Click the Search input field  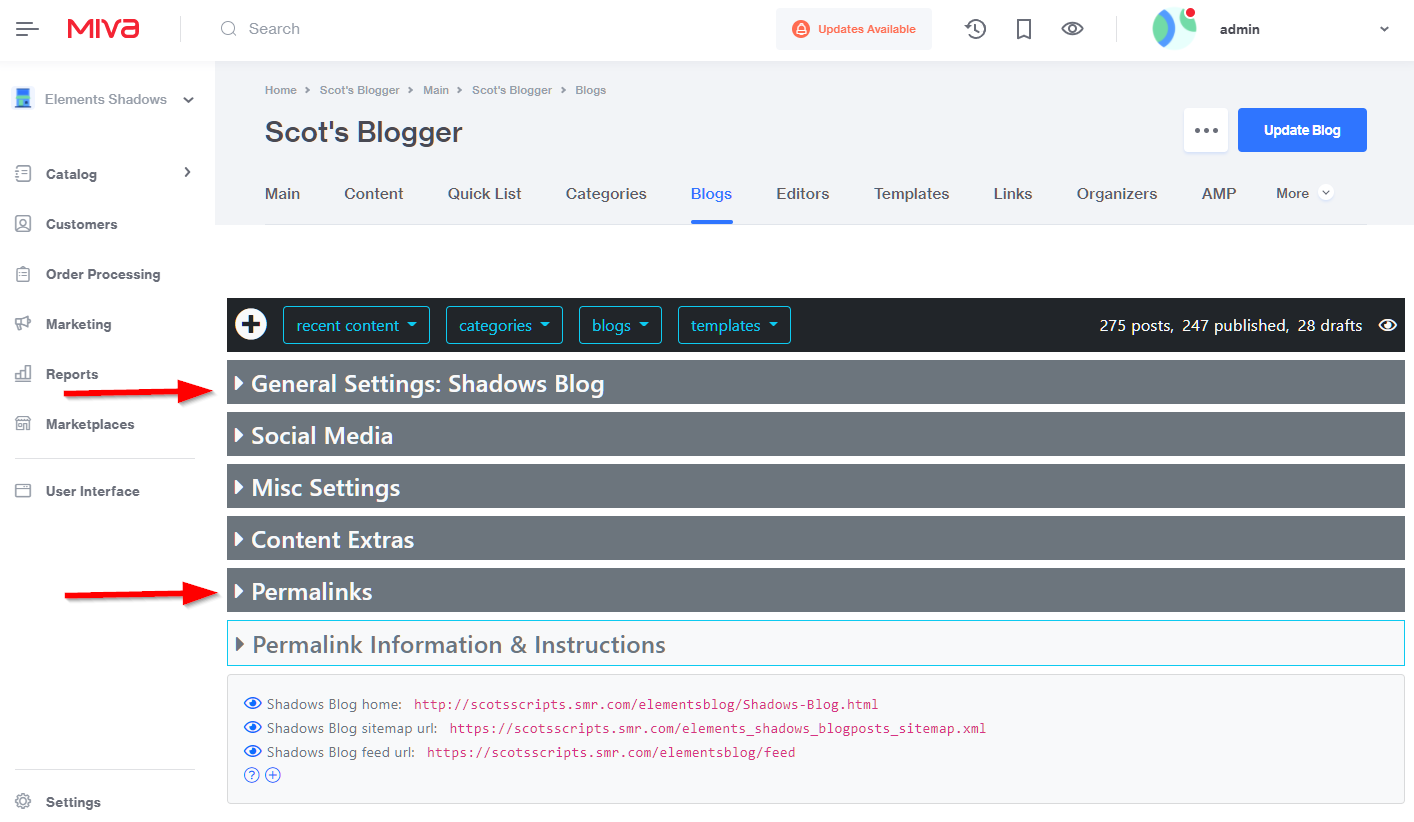(x=400, y=29)
